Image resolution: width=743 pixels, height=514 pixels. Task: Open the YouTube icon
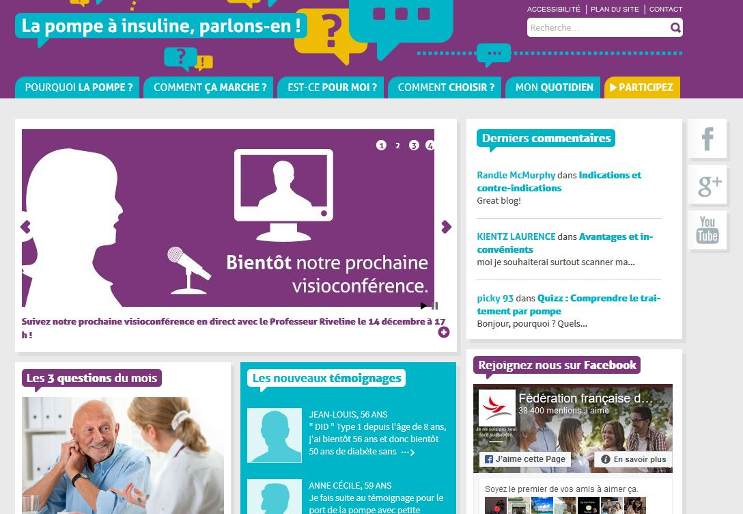(x=707, y=230)
